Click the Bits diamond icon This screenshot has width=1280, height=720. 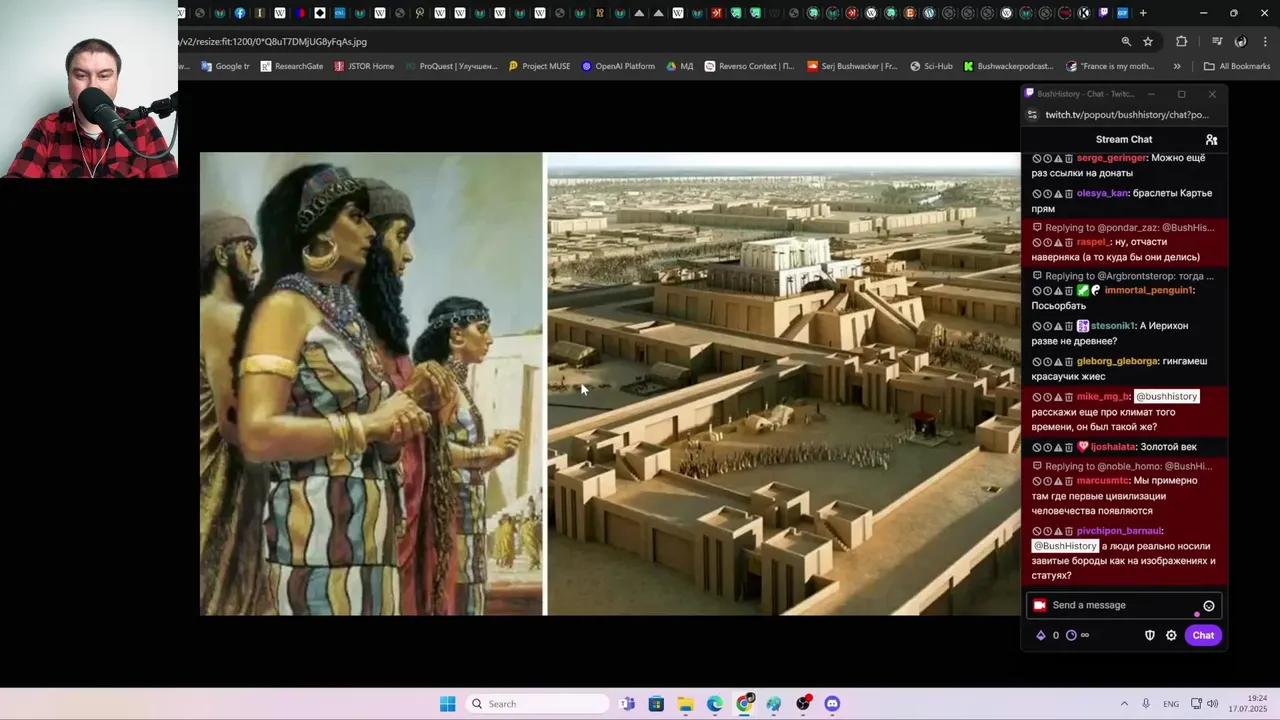[x=1040, y=635]
